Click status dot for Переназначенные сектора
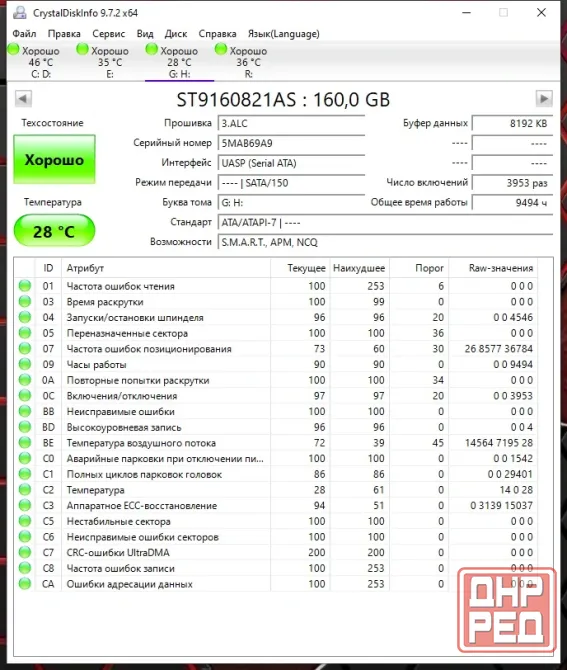The image size is (567, 670). pos(25,332)
